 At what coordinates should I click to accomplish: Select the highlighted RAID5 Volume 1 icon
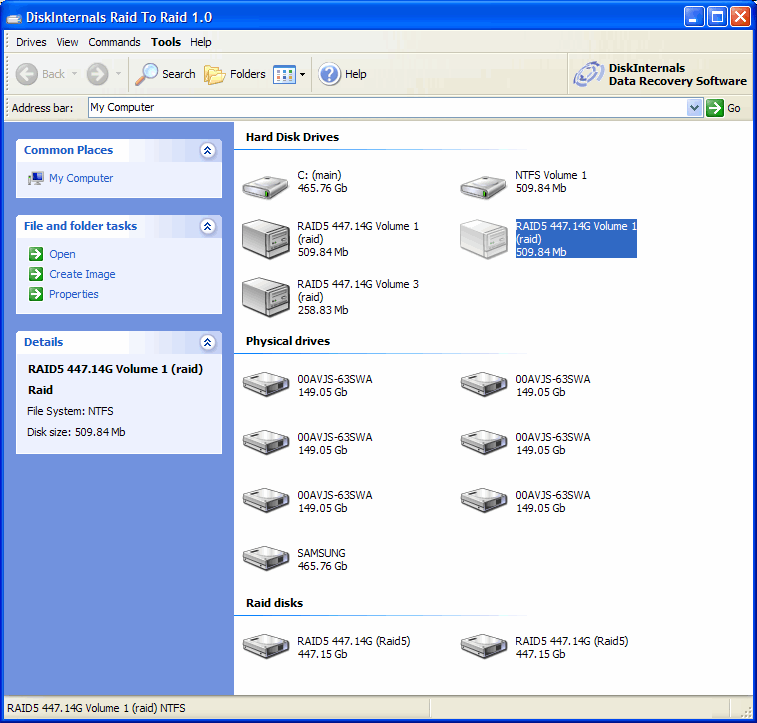point(484,238)
